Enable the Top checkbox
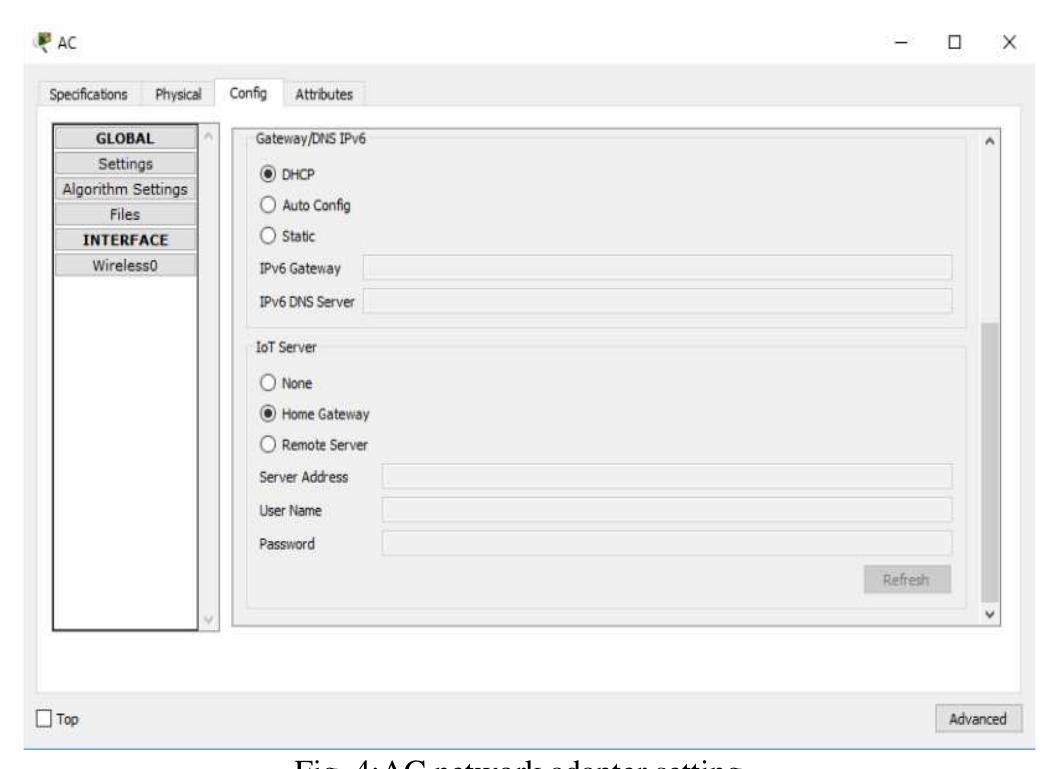This screenshot has height=769, width=1046. click(x=44, y=718)
